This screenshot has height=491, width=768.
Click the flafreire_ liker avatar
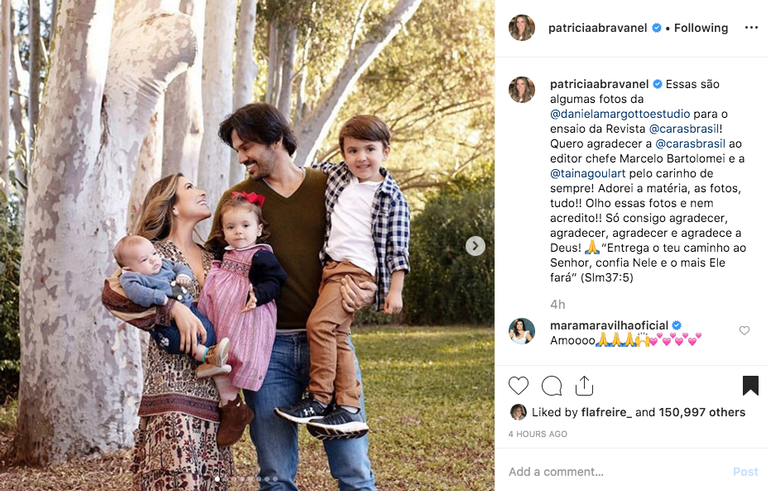tap(518, 412)
